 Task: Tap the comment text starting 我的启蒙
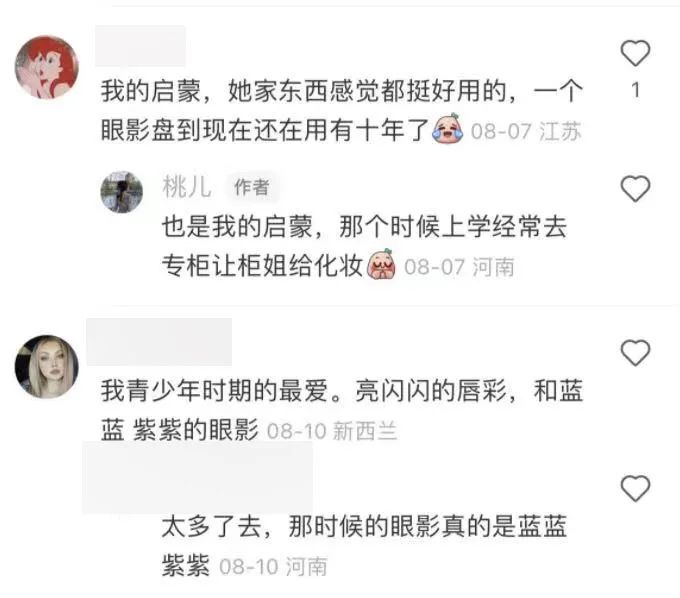(342, 111)
